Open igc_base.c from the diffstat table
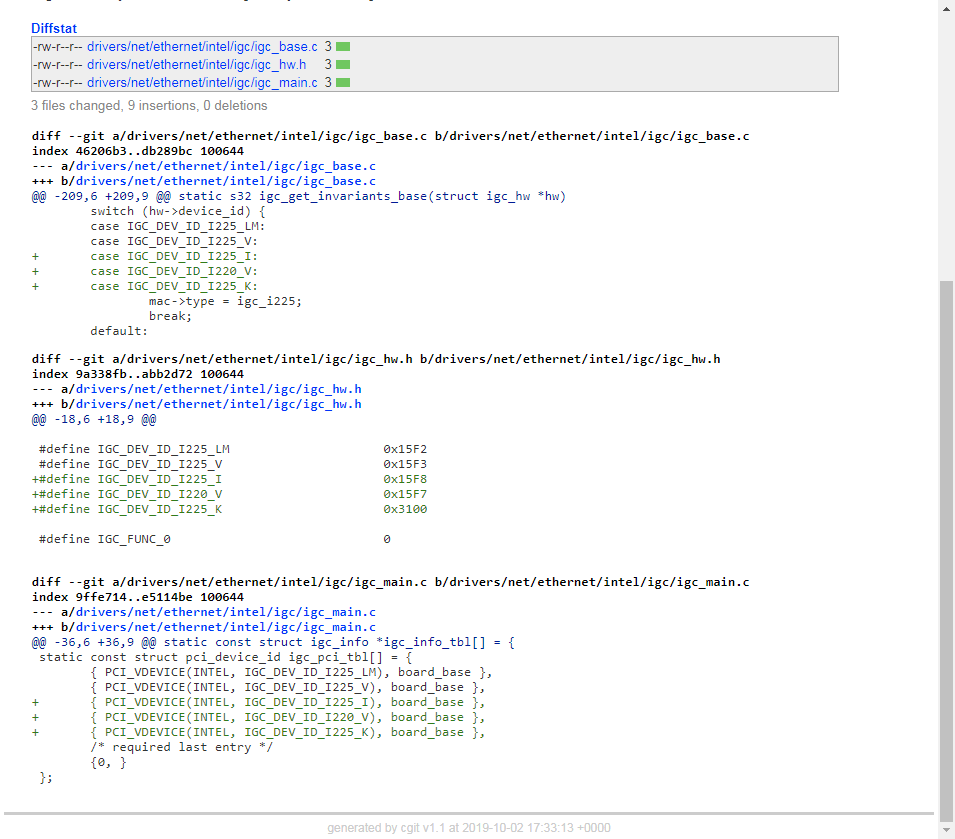Viewport: 955px width, 839px height. pos(202,47)
